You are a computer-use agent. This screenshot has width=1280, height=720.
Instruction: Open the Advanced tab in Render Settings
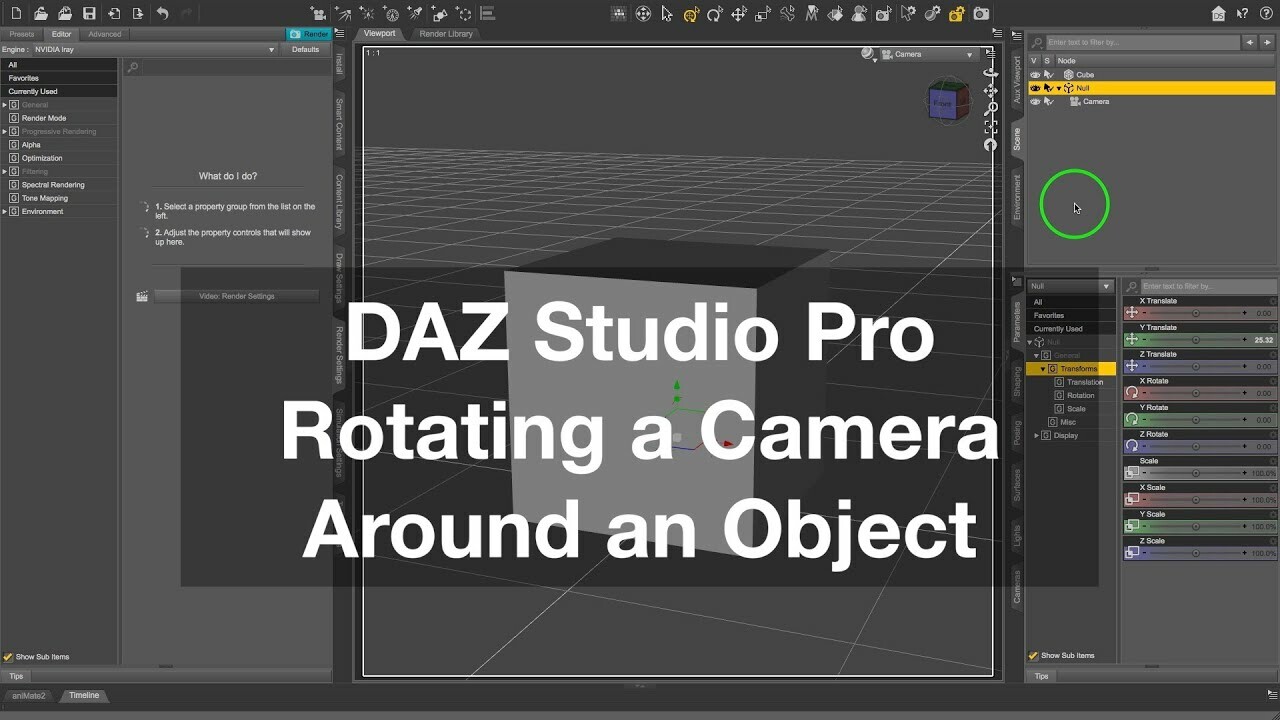pyautogui.click(x=104, y=33)
